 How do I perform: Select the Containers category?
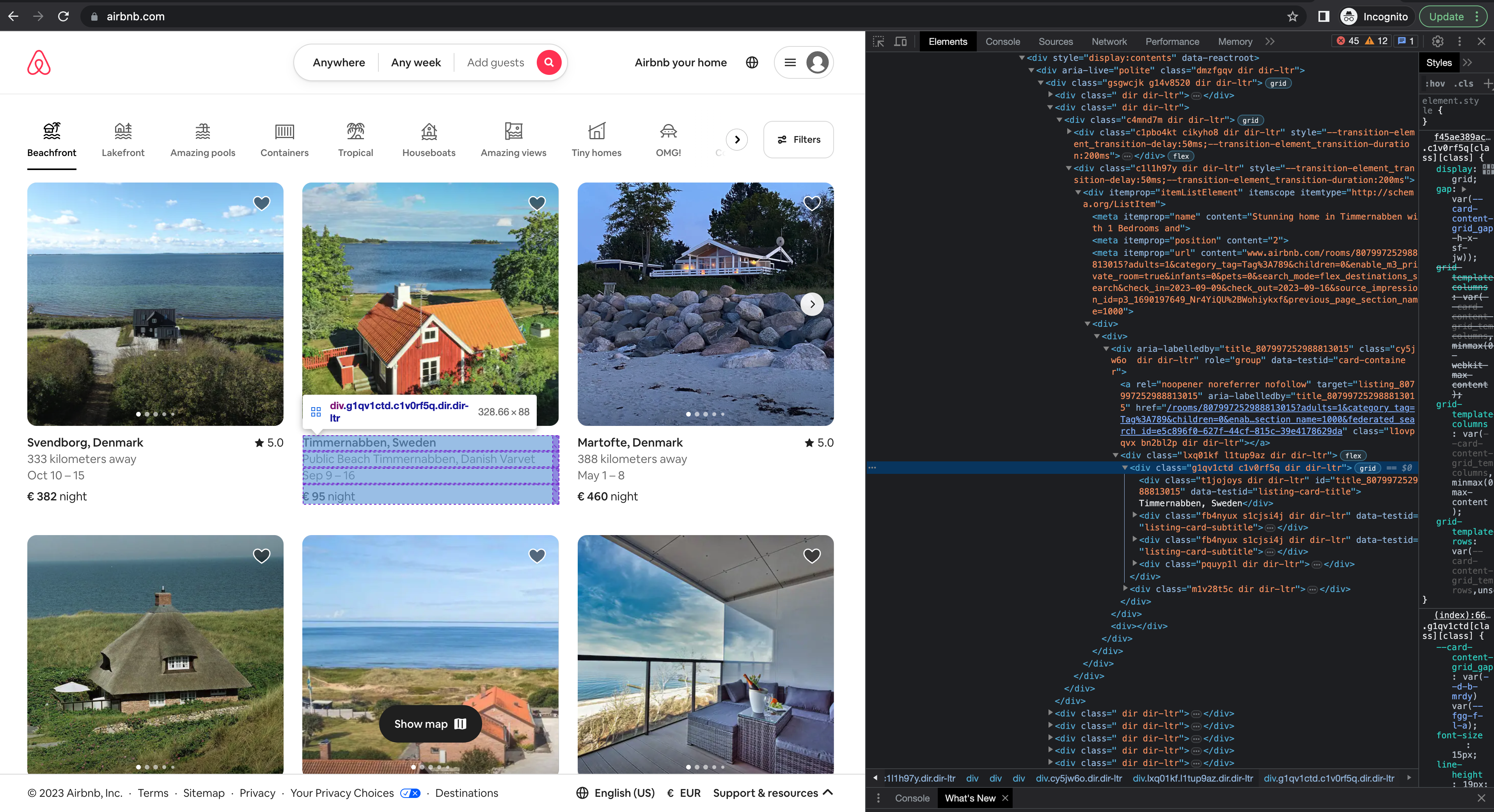click(x=284, y=140)
